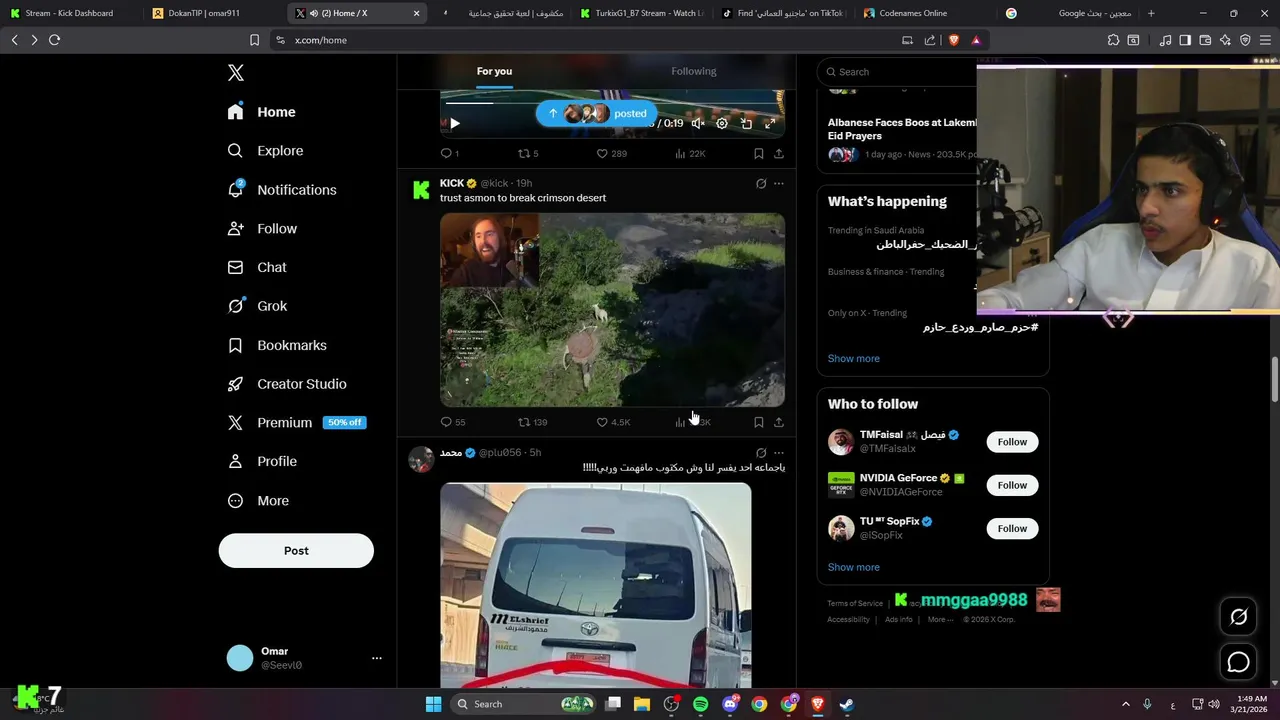Switch to the Stream - Kick Dashboard tab
The image size is (1280, 720).
click(x=70, y=13)
